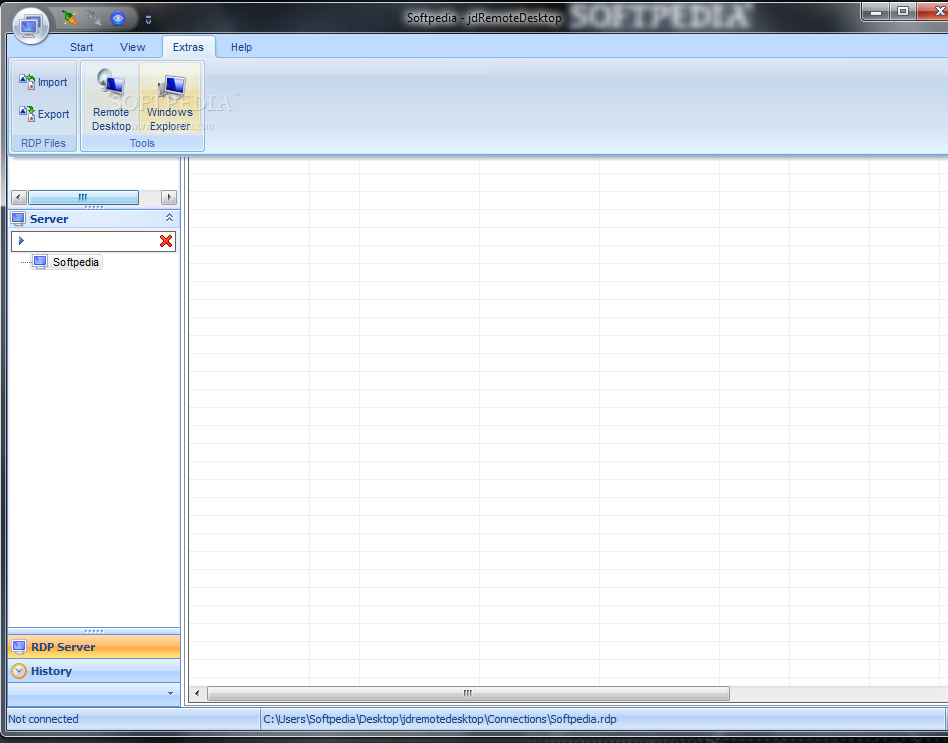Click the sidebar horizontal scrollbar thumb

(x=83, y=197)
